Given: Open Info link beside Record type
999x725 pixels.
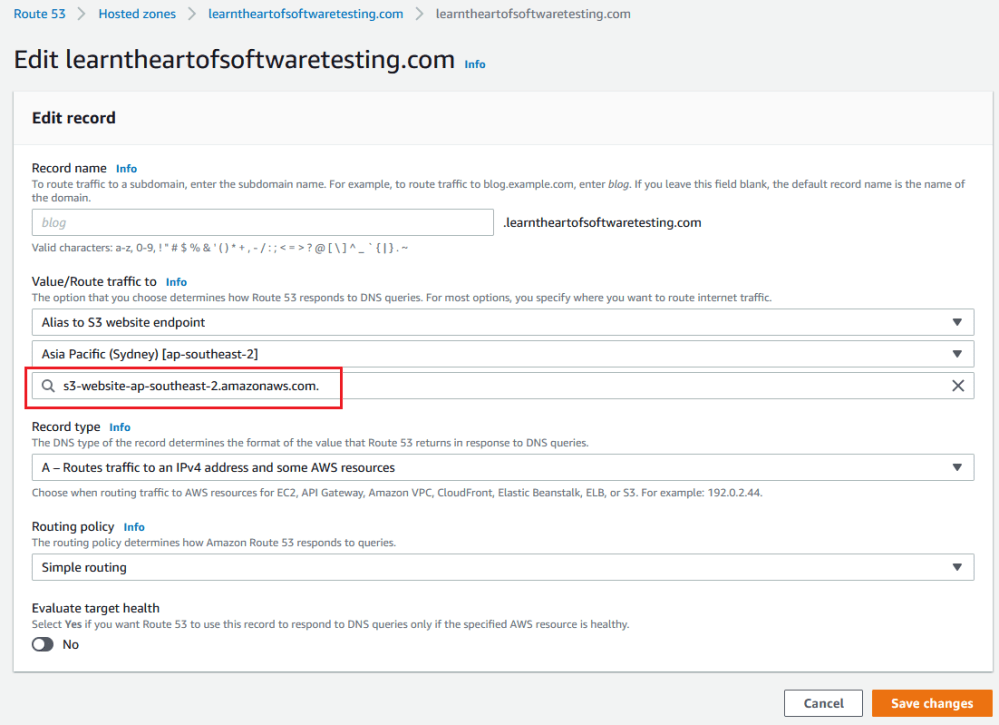Looking at the screenshot, I should pyautogui.click(x=120, y=427).
